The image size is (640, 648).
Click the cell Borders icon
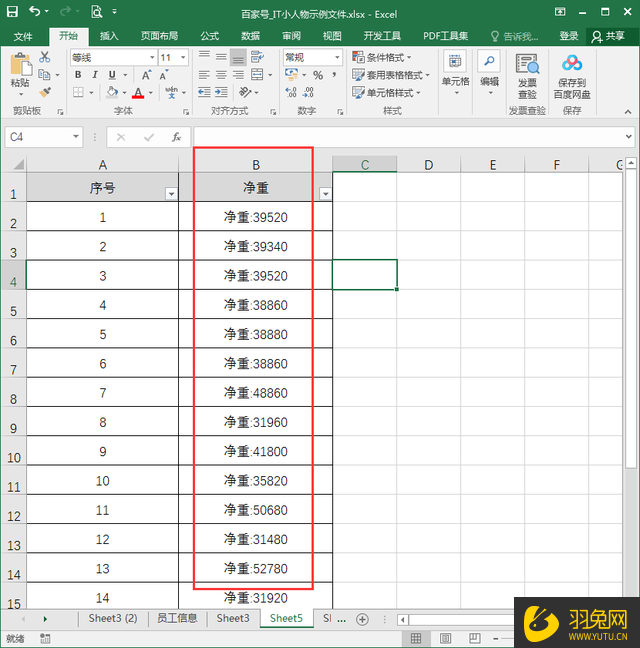coord(78,92)
